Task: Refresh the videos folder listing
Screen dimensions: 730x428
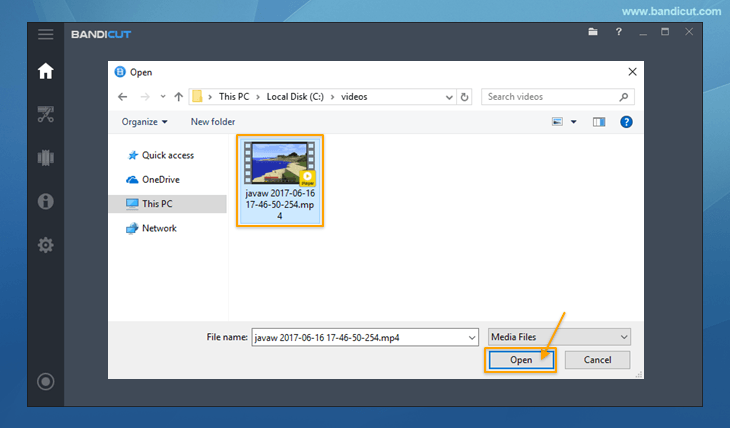Action: tap(464, 97)
